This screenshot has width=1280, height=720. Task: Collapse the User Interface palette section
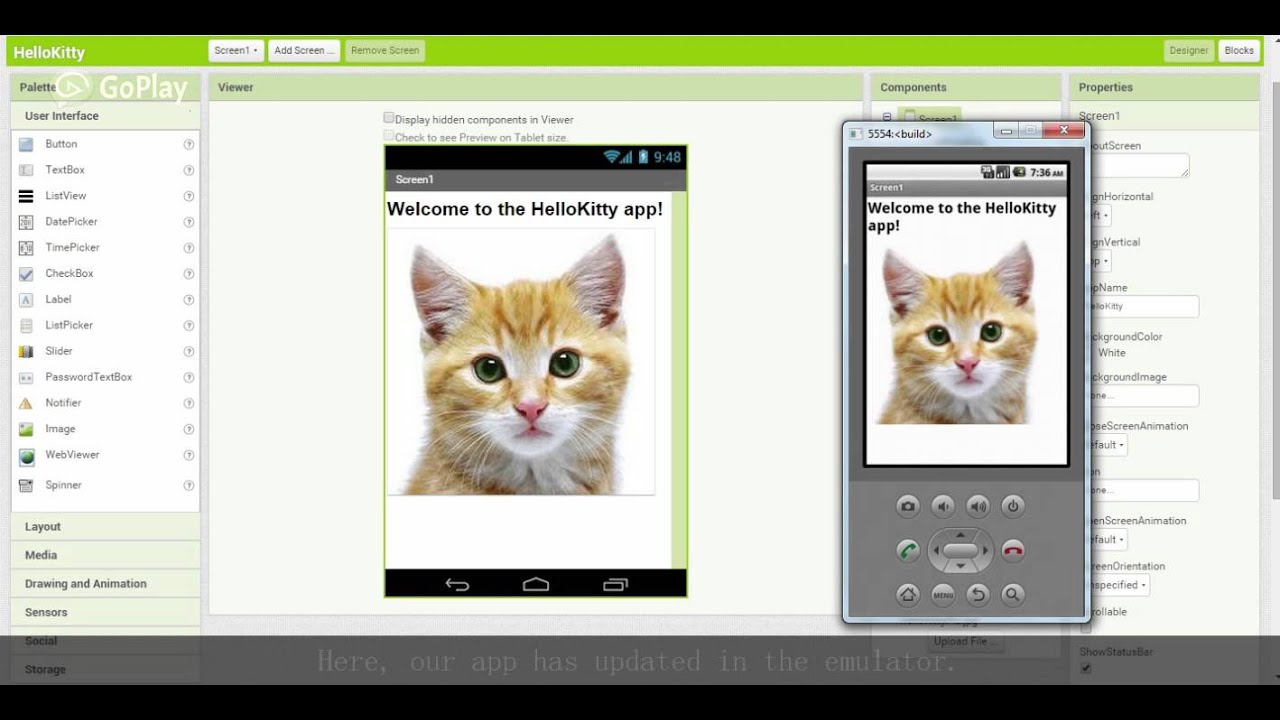click(x=105, y=116)
